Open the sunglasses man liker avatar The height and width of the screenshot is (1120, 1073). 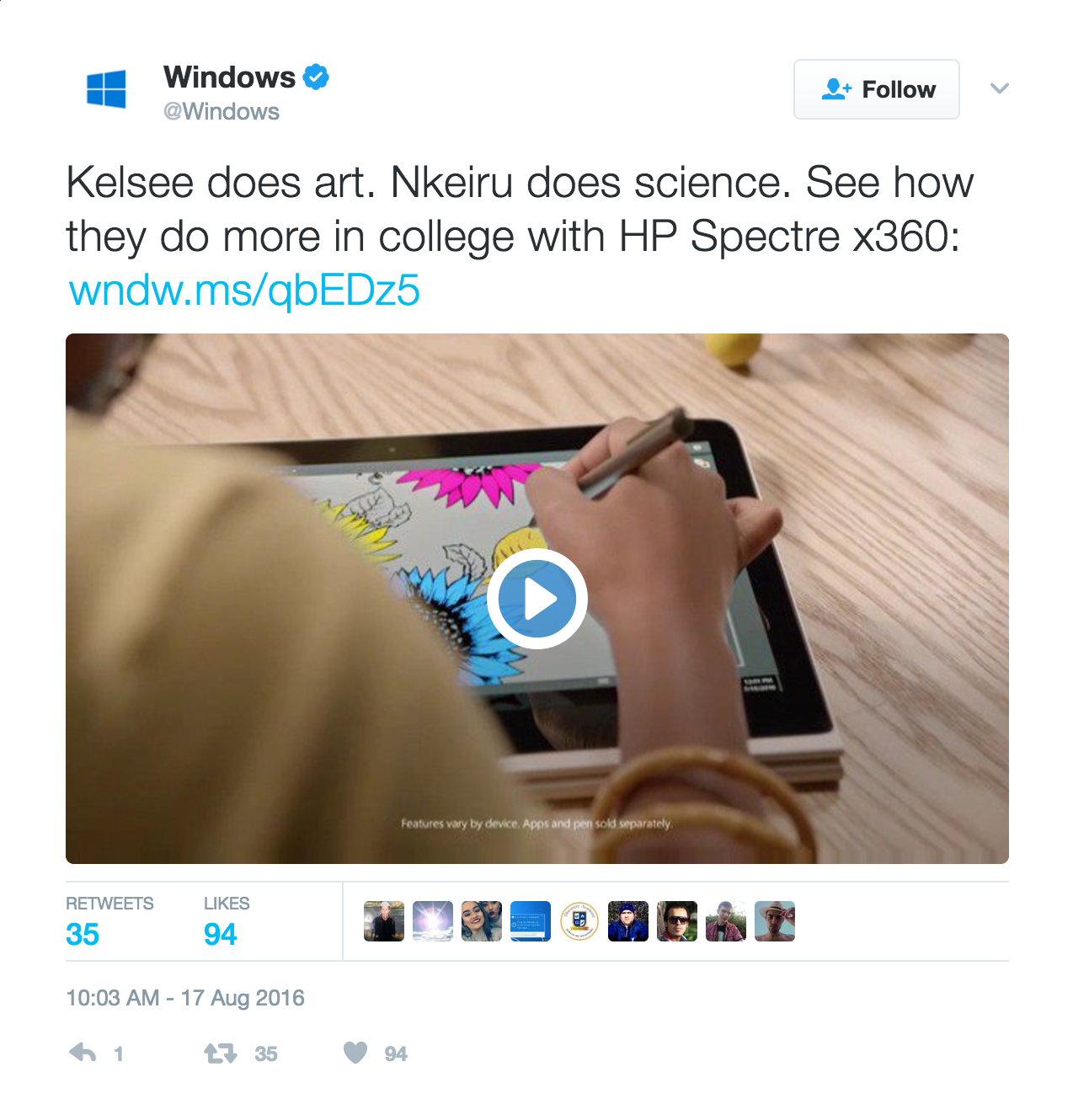(677, 921)
